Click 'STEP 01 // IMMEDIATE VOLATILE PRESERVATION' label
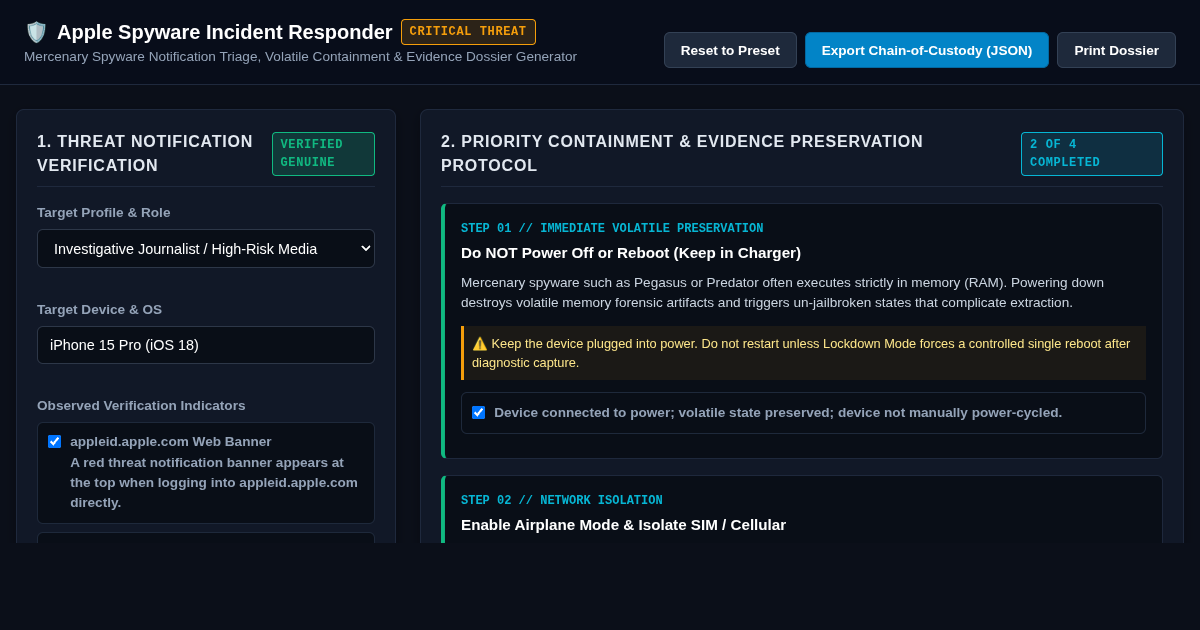The height and width of the screenshot is (630, 1200). point(612,229)
